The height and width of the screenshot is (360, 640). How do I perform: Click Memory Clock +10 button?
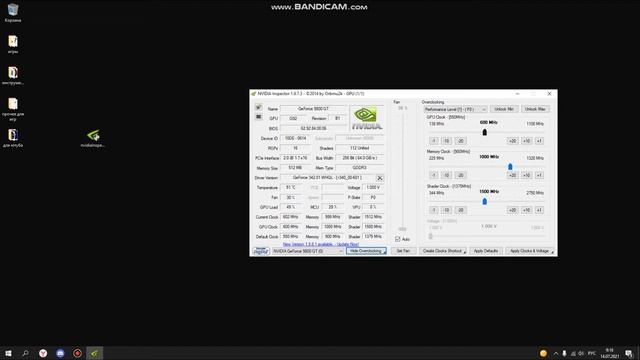[x=527, y=175]
